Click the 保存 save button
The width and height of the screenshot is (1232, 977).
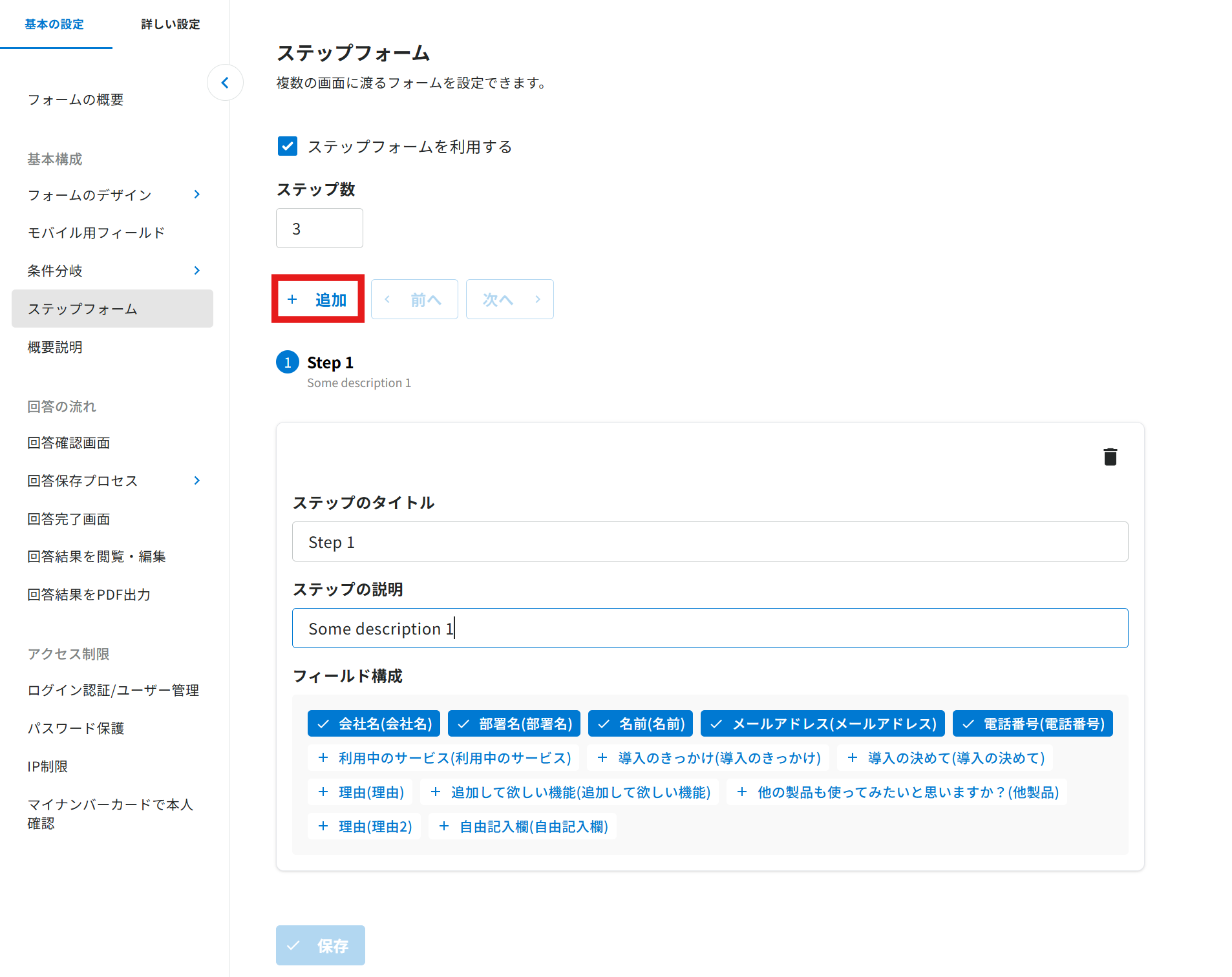[321, 945]
